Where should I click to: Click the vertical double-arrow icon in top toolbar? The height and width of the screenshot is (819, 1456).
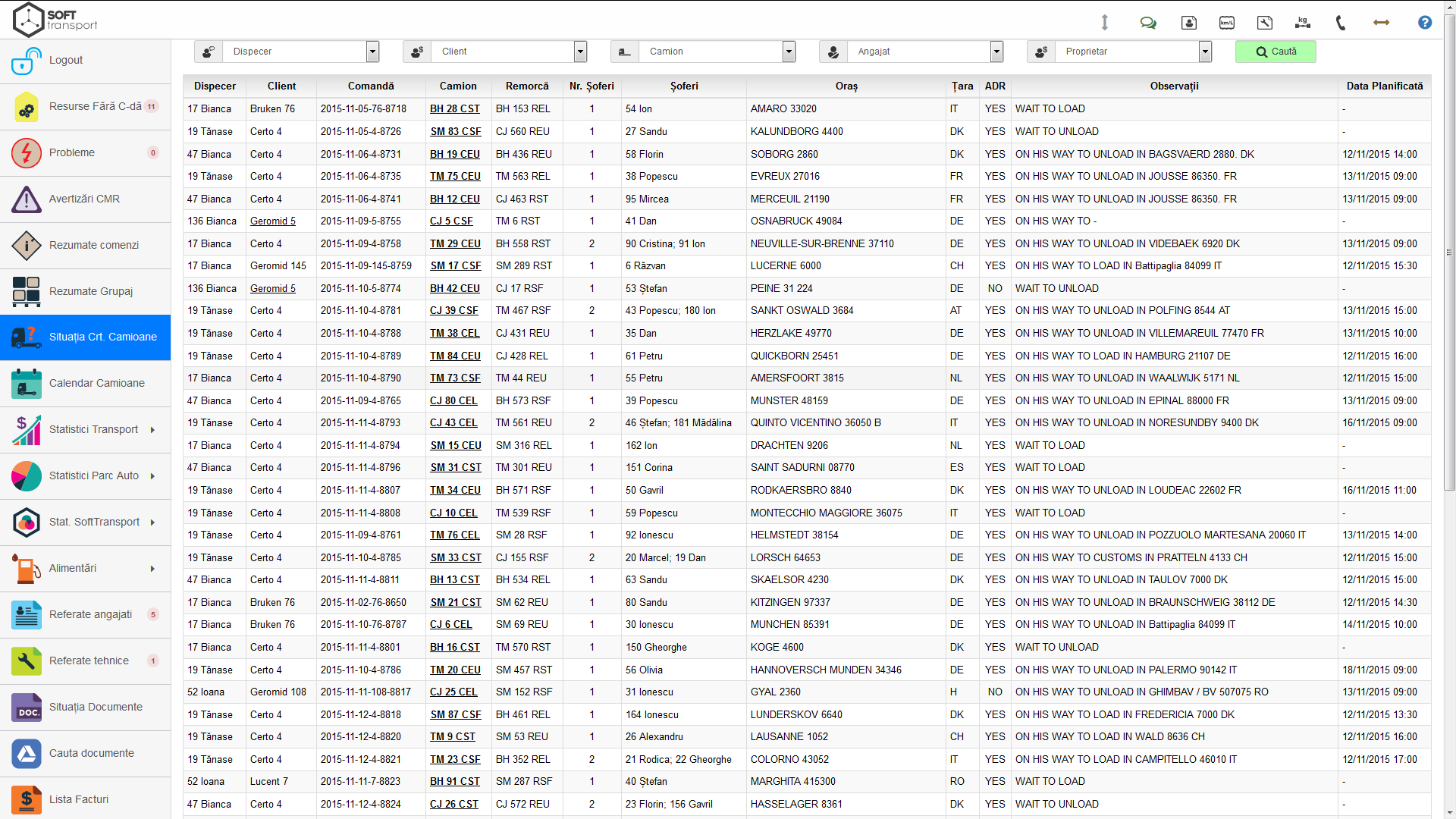(x=1105, y=23)
